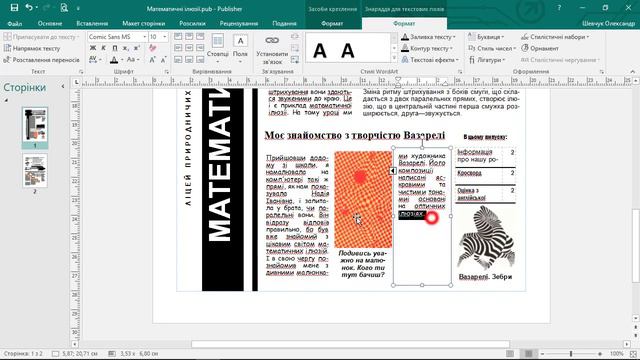This screenshot has height=360, width=640.
Task: Switch to the Подання tab
Action: [x=284, y=23]
